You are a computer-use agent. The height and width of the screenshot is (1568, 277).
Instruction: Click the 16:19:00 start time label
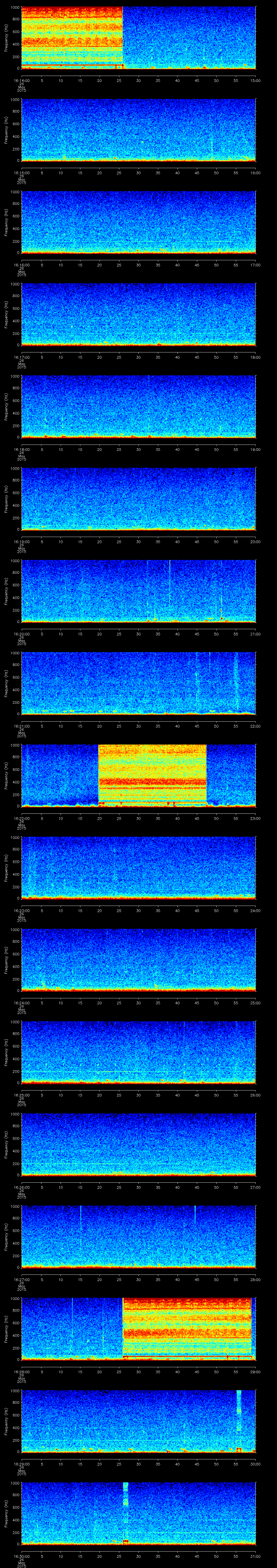point(21,542)
